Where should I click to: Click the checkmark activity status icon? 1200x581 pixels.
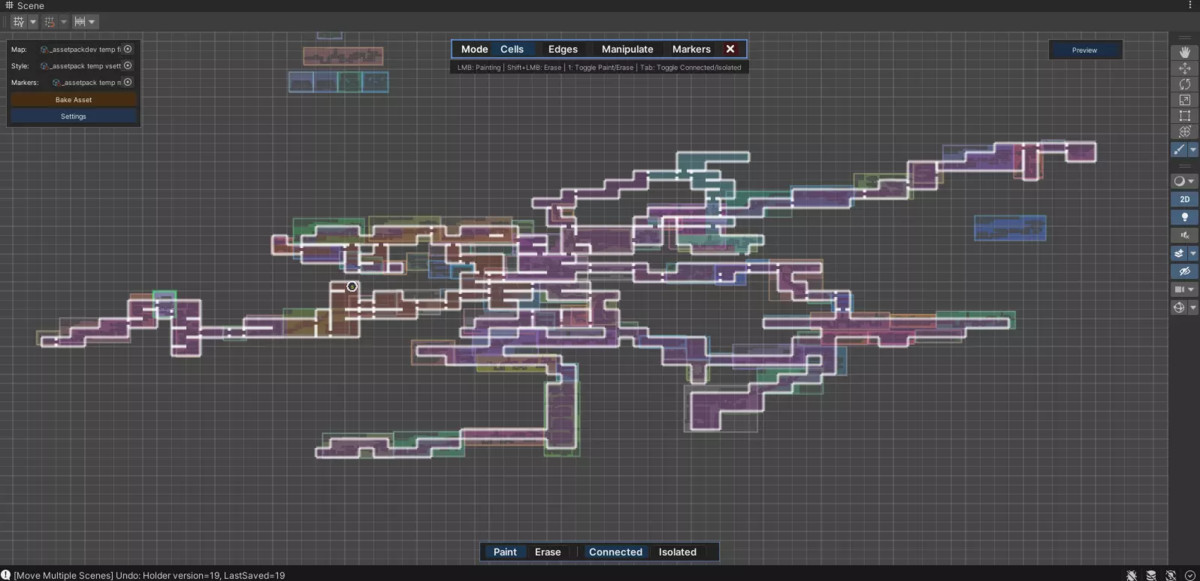(x=1190, y=575)
